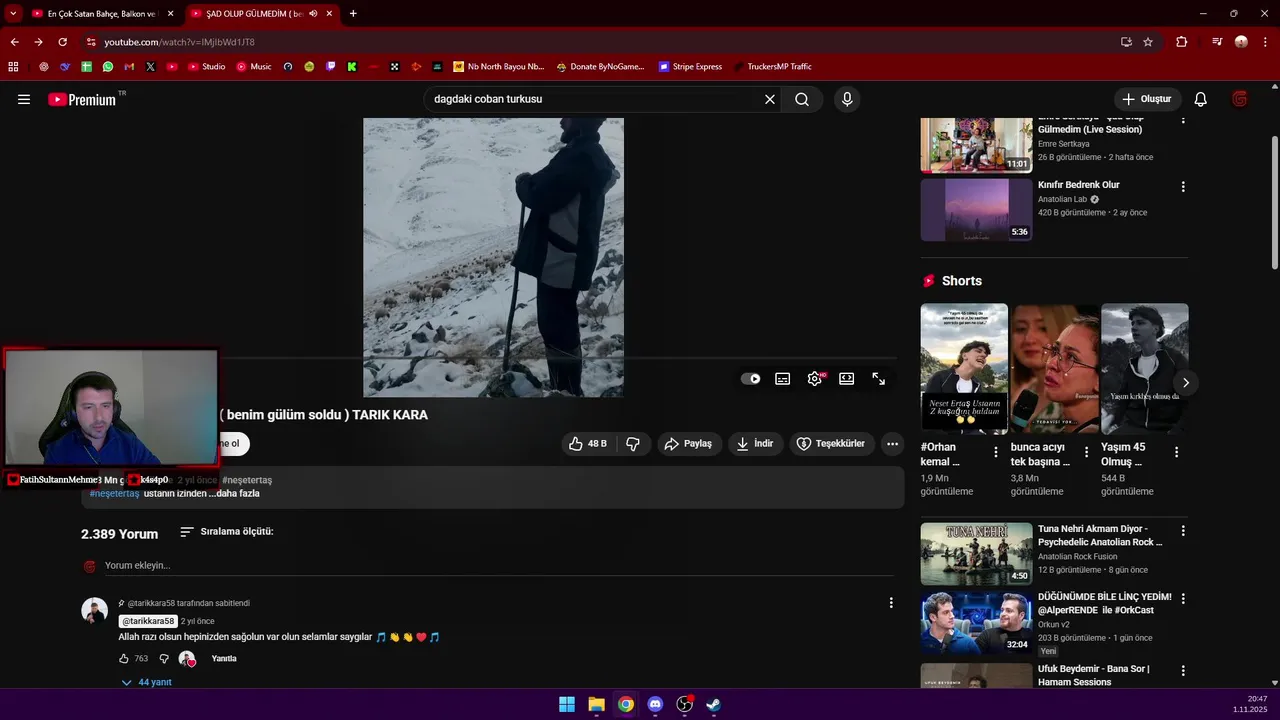Open the #Orhan kemal short thumbnail
1280x720 pixels.
coord(964,368)
